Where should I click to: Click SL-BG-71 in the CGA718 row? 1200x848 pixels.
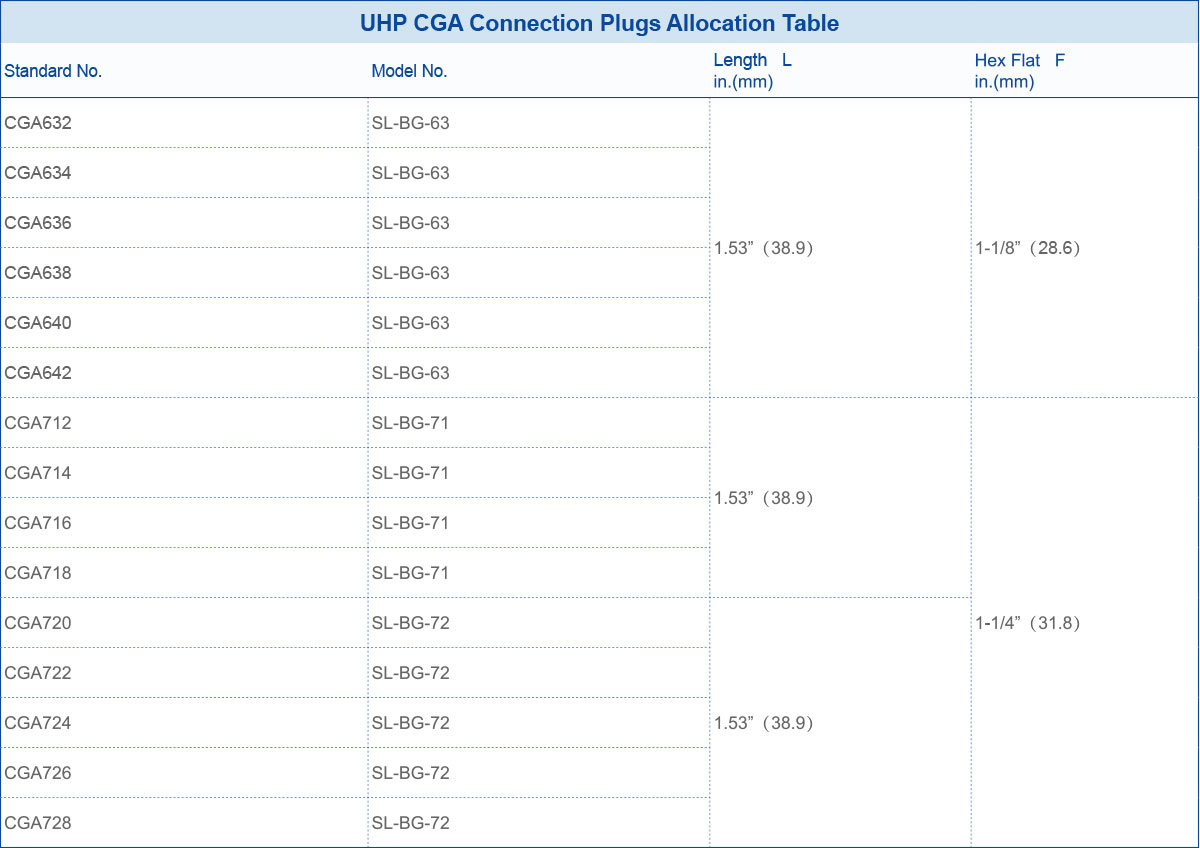[x=411, y=573]
